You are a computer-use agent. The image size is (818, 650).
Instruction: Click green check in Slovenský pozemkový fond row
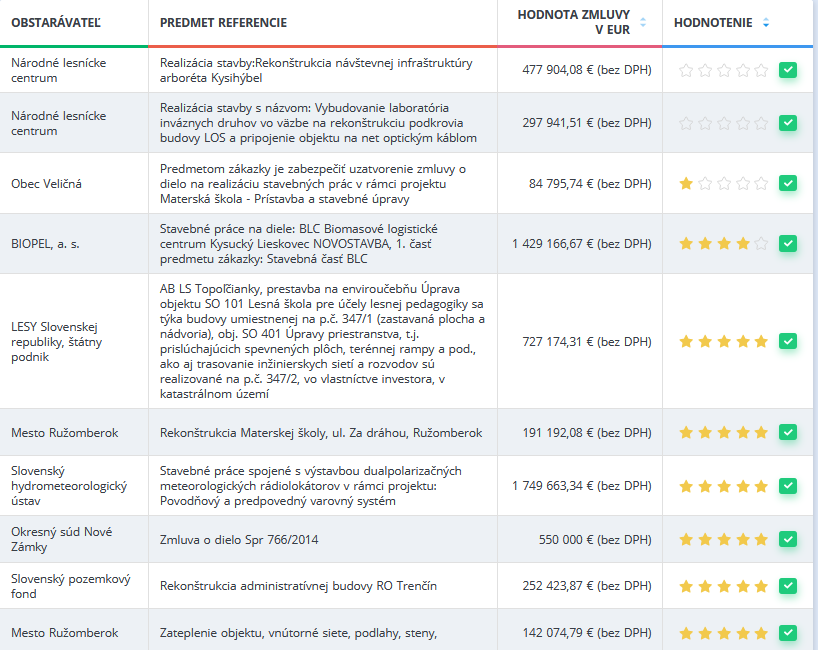click(788, 586)
